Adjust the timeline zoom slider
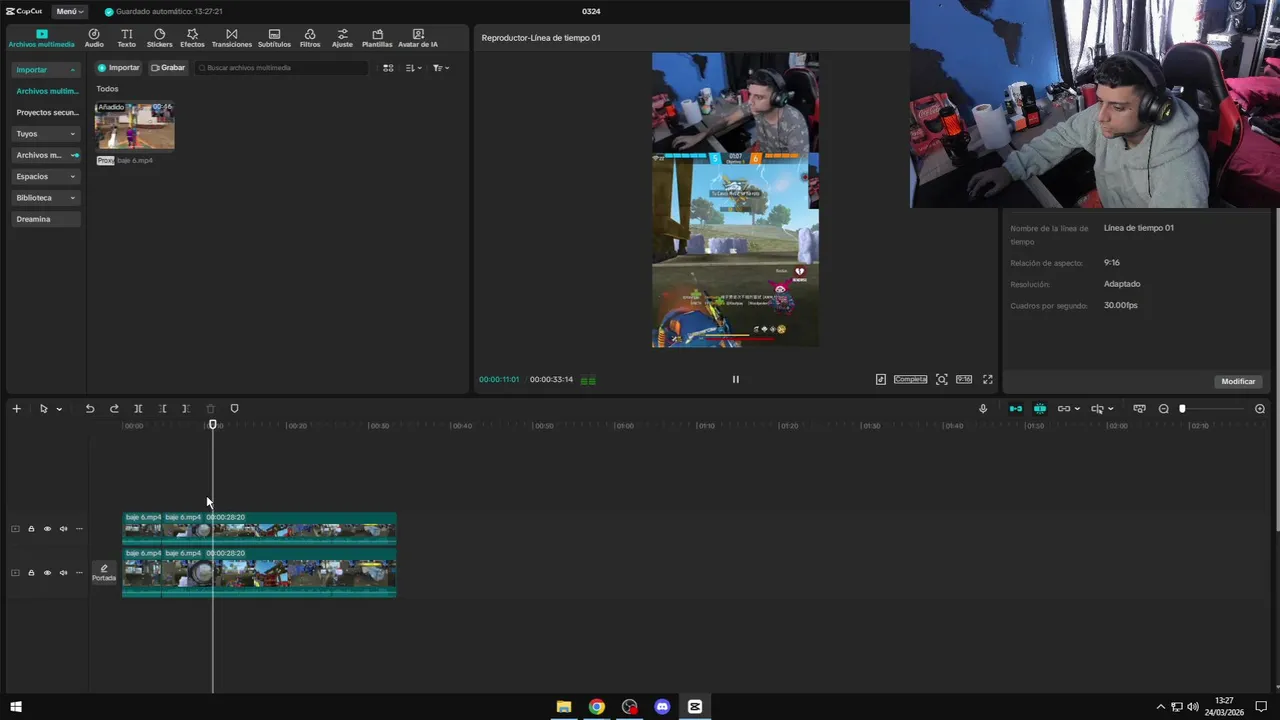 point(1182,408)
